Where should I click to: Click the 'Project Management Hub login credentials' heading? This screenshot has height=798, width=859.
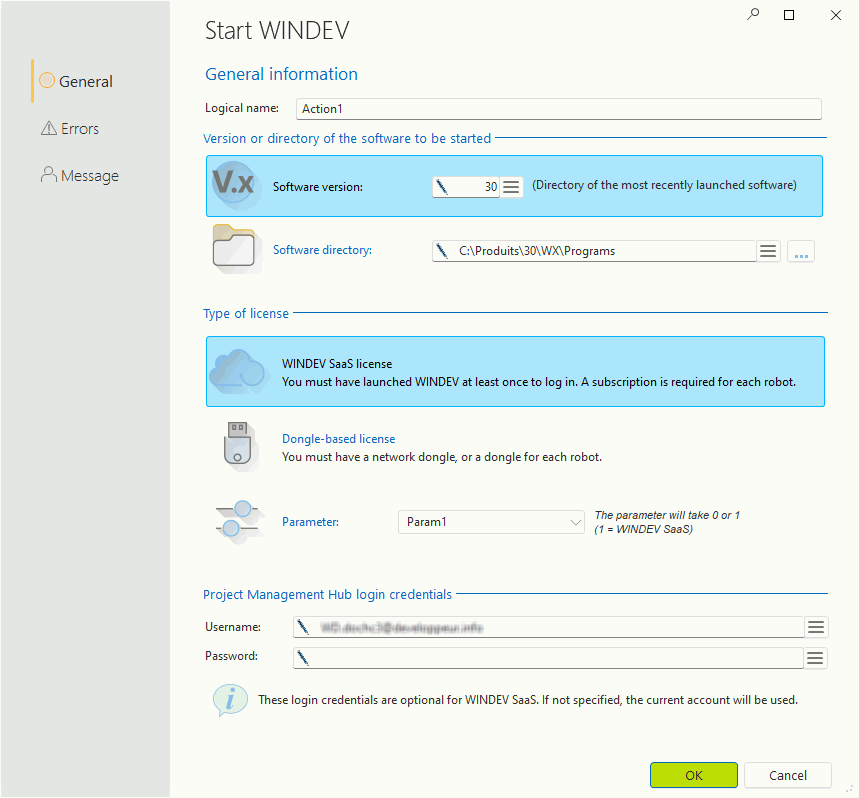pos(328,594)
